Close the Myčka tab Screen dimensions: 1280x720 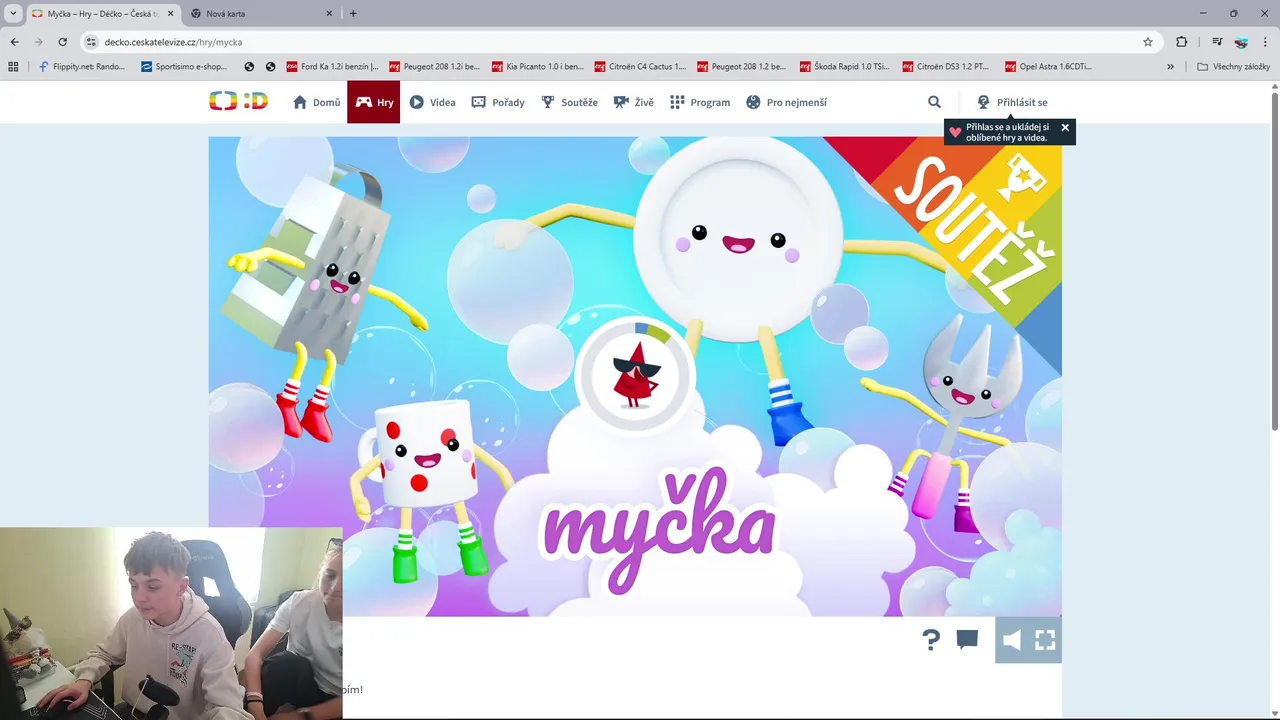pos(169,14)
